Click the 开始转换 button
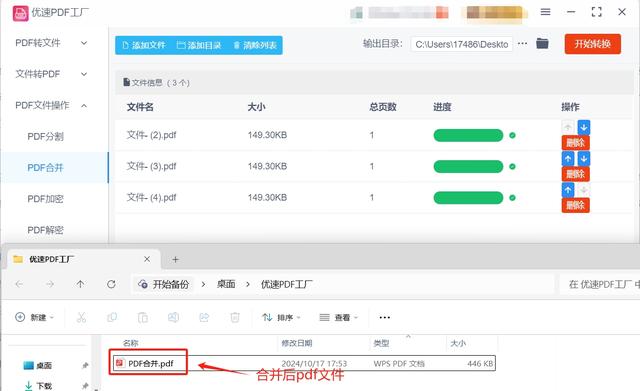This screenshot has width=640, height=391. coord(593,44)
